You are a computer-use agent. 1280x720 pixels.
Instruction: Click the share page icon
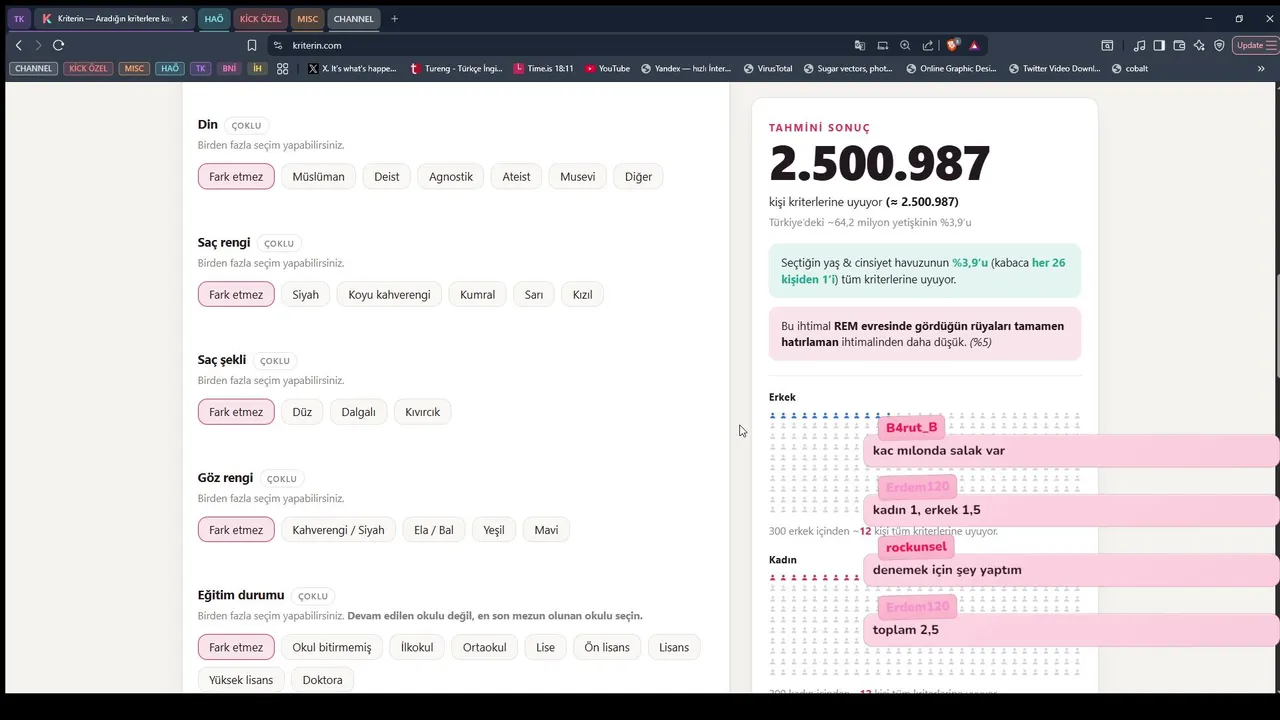click(x=928, y=45)
